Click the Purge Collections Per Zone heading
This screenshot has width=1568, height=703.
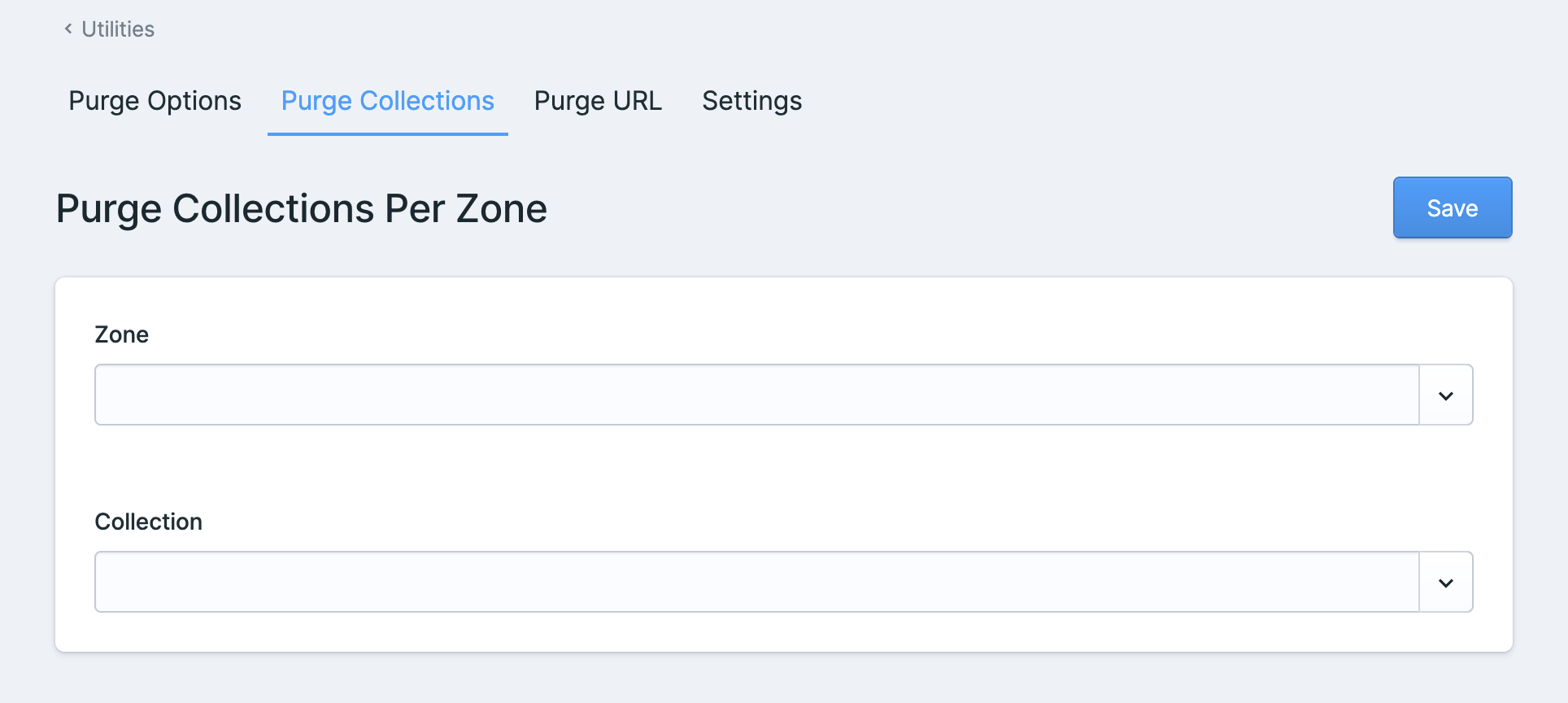coord(301,208)
